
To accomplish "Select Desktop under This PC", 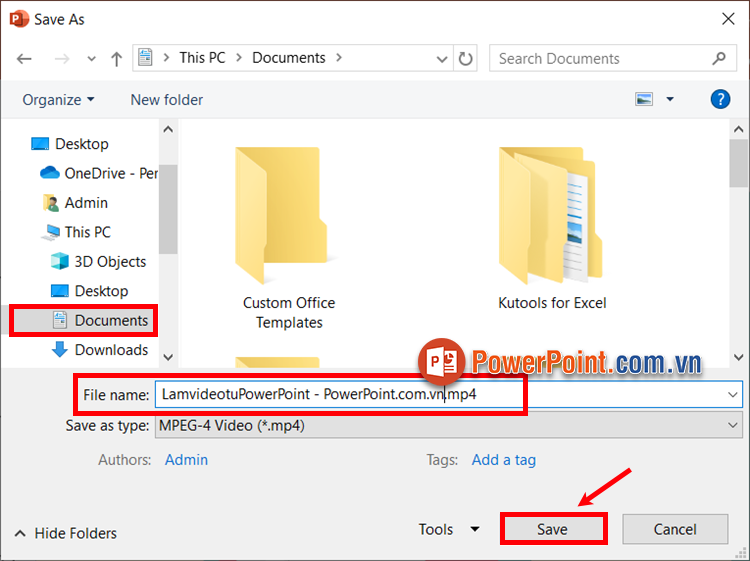I will pos(89,291).
